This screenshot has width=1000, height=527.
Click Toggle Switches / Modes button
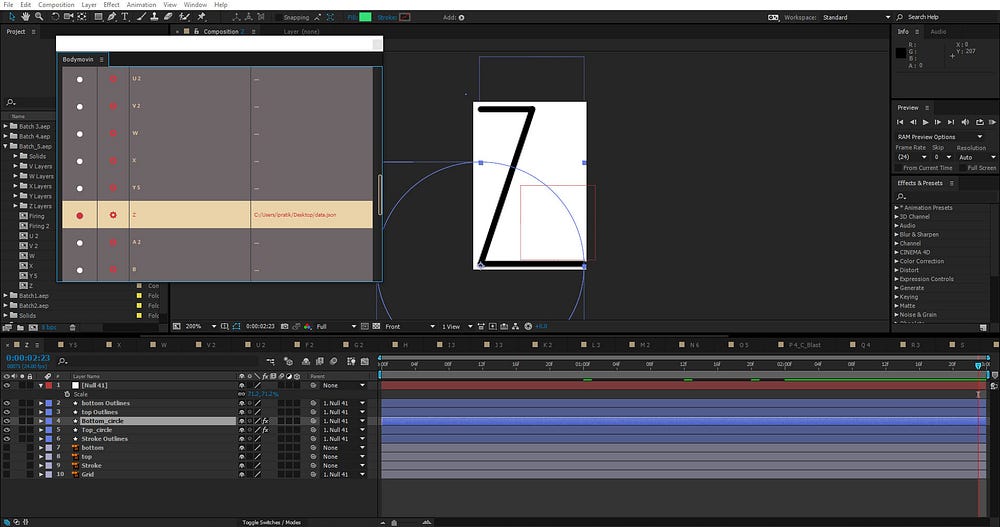tap(271, 522)
